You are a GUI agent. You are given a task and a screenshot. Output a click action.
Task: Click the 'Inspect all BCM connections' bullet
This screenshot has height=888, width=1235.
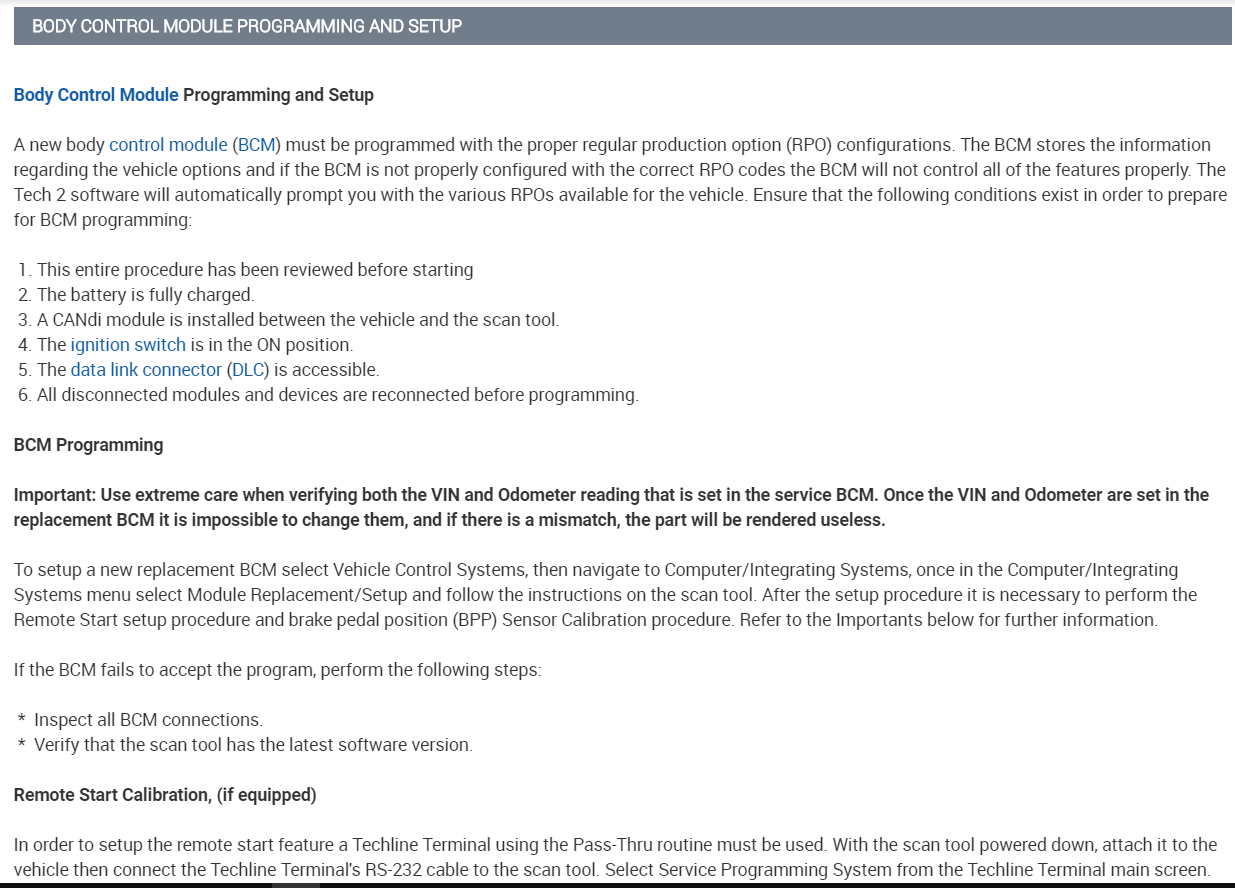pyautogui.click(x=148, y=720)
